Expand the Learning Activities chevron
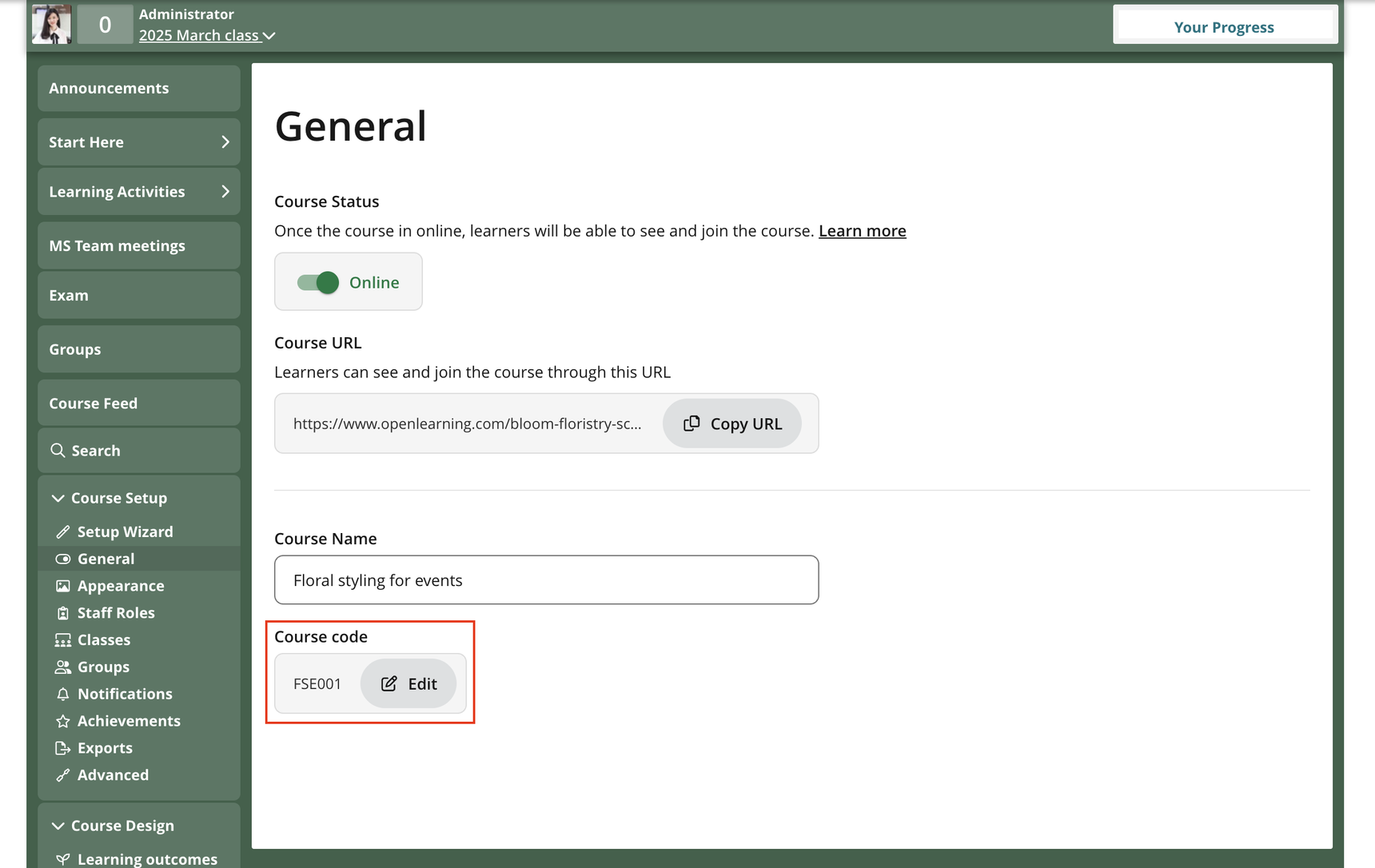1375x868 pixels. [x=225, y=192]
